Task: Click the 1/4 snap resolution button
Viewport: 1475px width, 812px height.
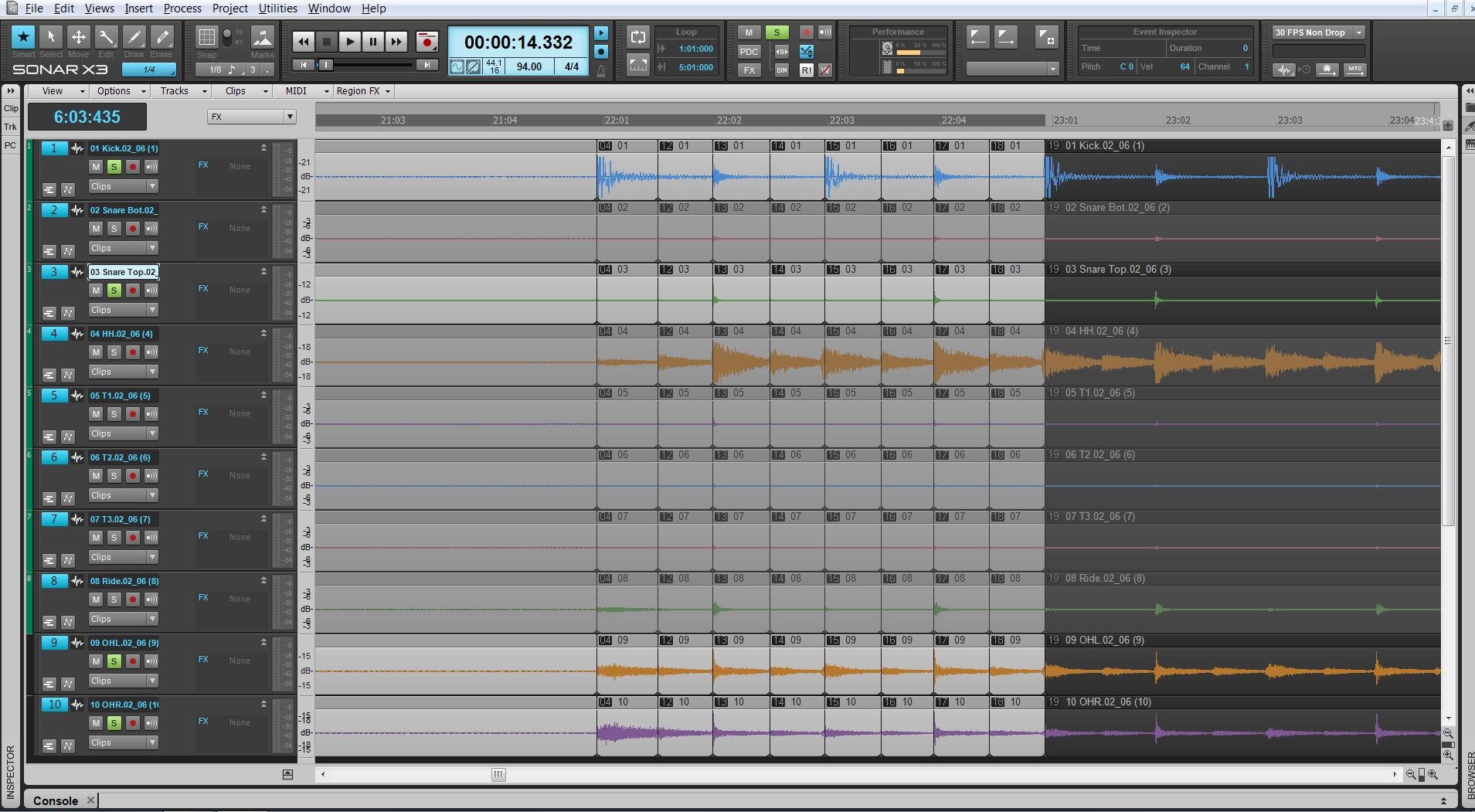Action: point(149,70)
